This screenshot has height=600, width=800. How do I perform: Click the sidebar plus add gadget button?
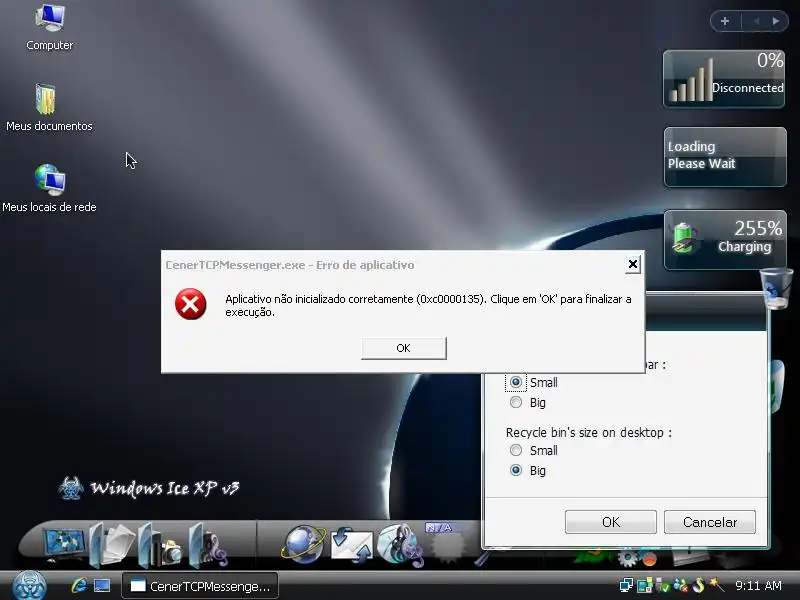click(x=725, y=21)
